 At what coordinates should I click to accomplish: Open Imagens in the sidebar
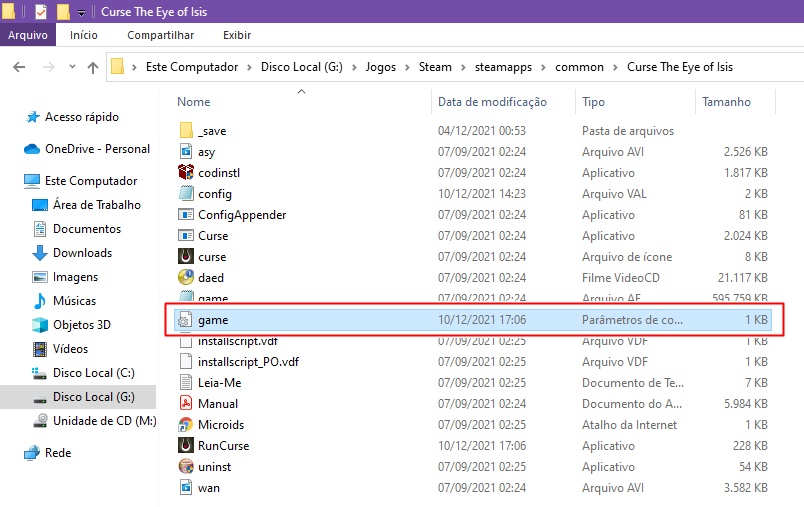coord(75,277)
